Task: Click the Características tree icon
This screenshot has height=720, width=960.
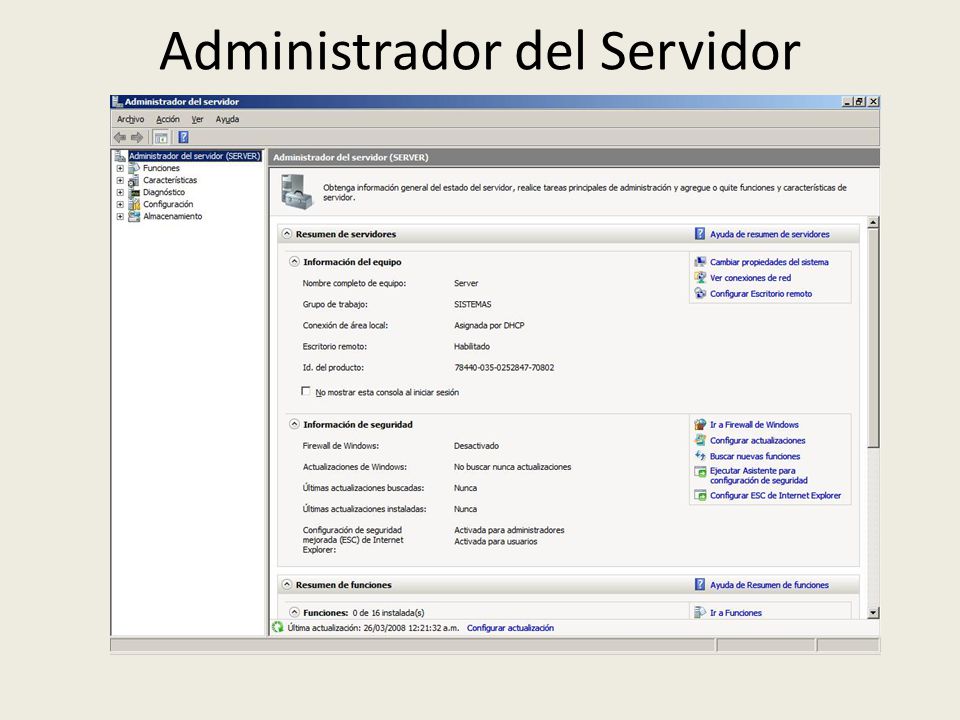Action: 134,180
